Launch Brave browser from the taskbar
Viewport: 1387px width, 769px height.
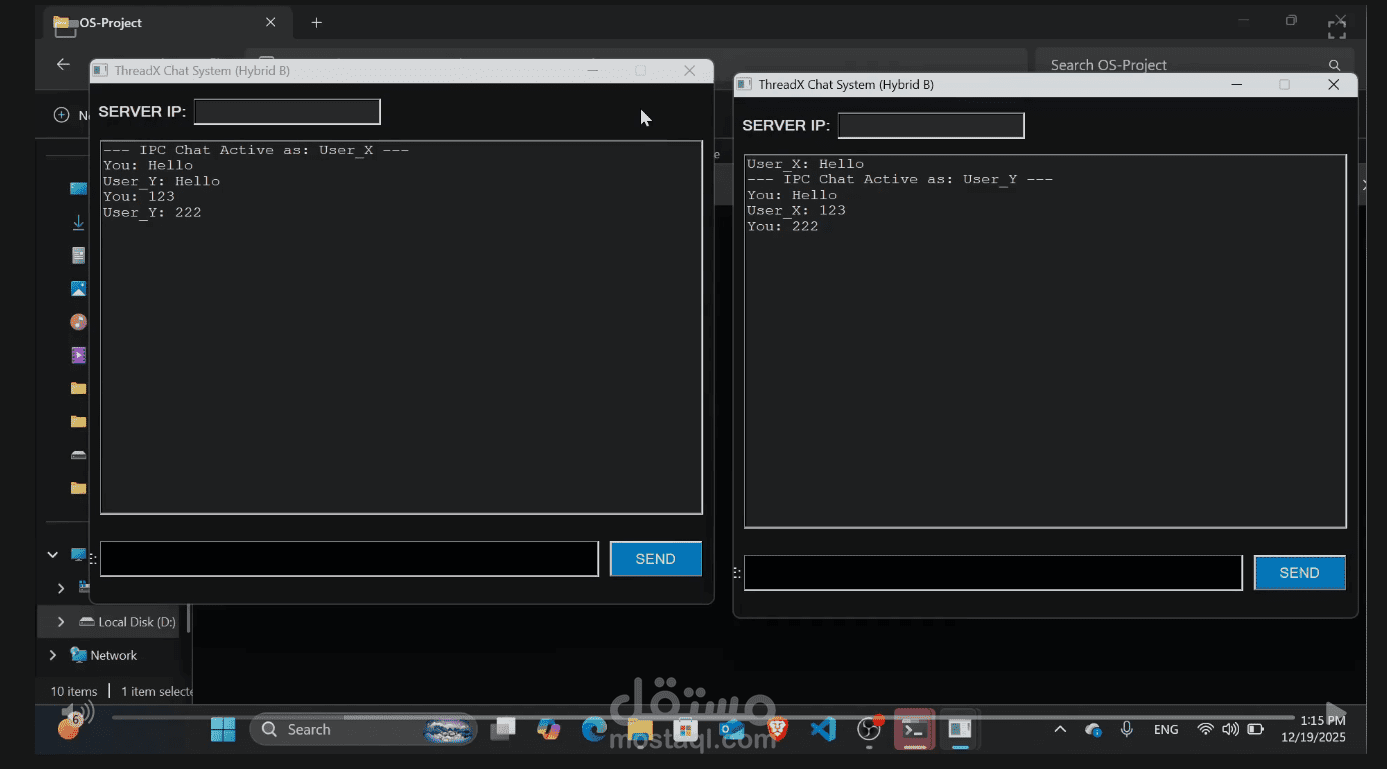(x=775, y=729)
